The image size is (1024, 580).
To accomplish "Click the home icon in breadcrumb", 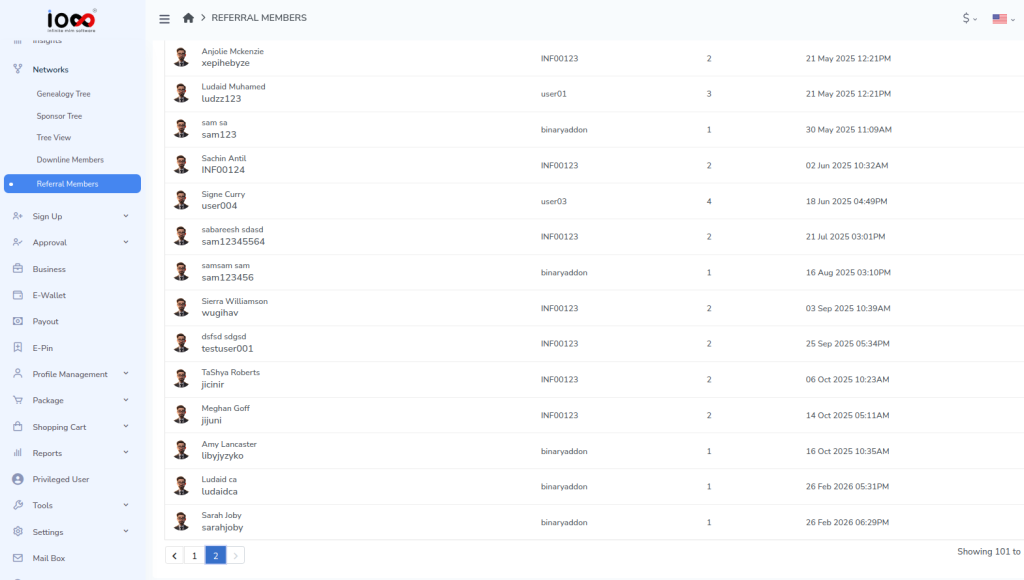I will (188, 18).
